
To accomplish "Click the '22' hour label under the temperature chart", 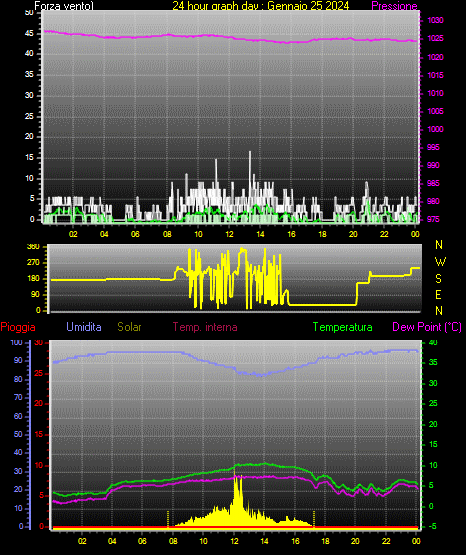I will click(386, 541).
